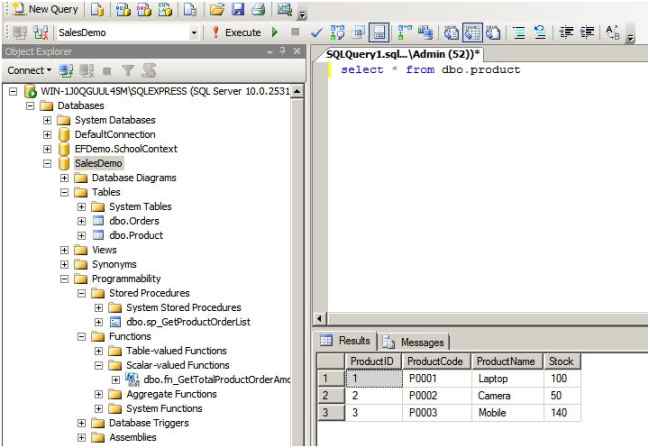Open a new Database Engine Query
The image size is (650, 448).
coord(97,9)
